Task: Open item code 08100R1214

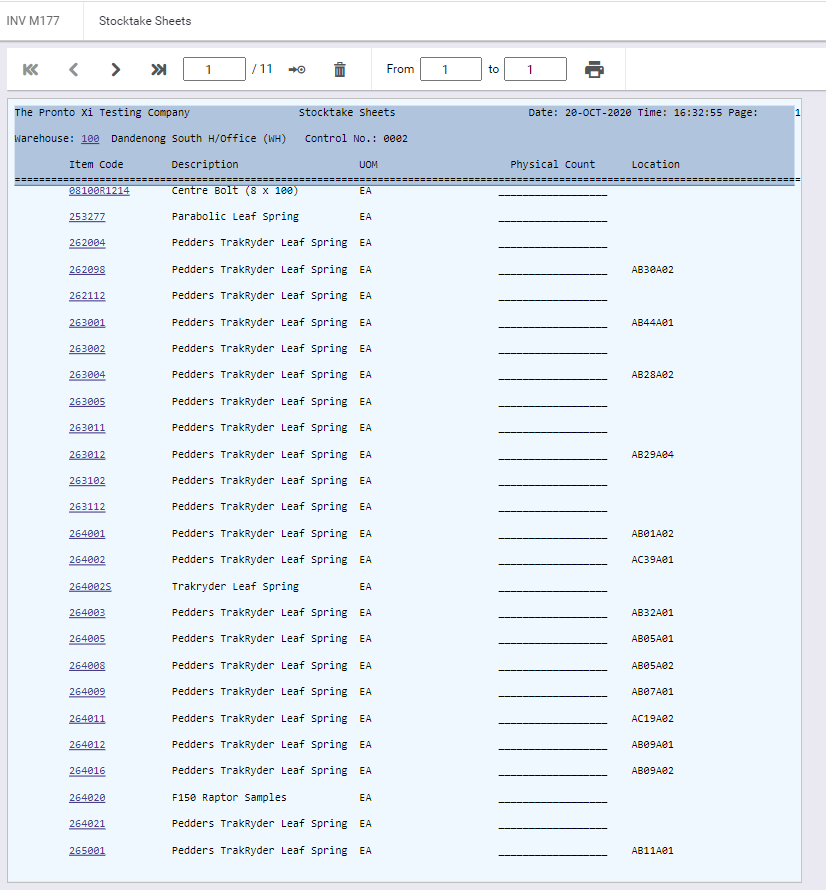Action: tap(99, 191)
